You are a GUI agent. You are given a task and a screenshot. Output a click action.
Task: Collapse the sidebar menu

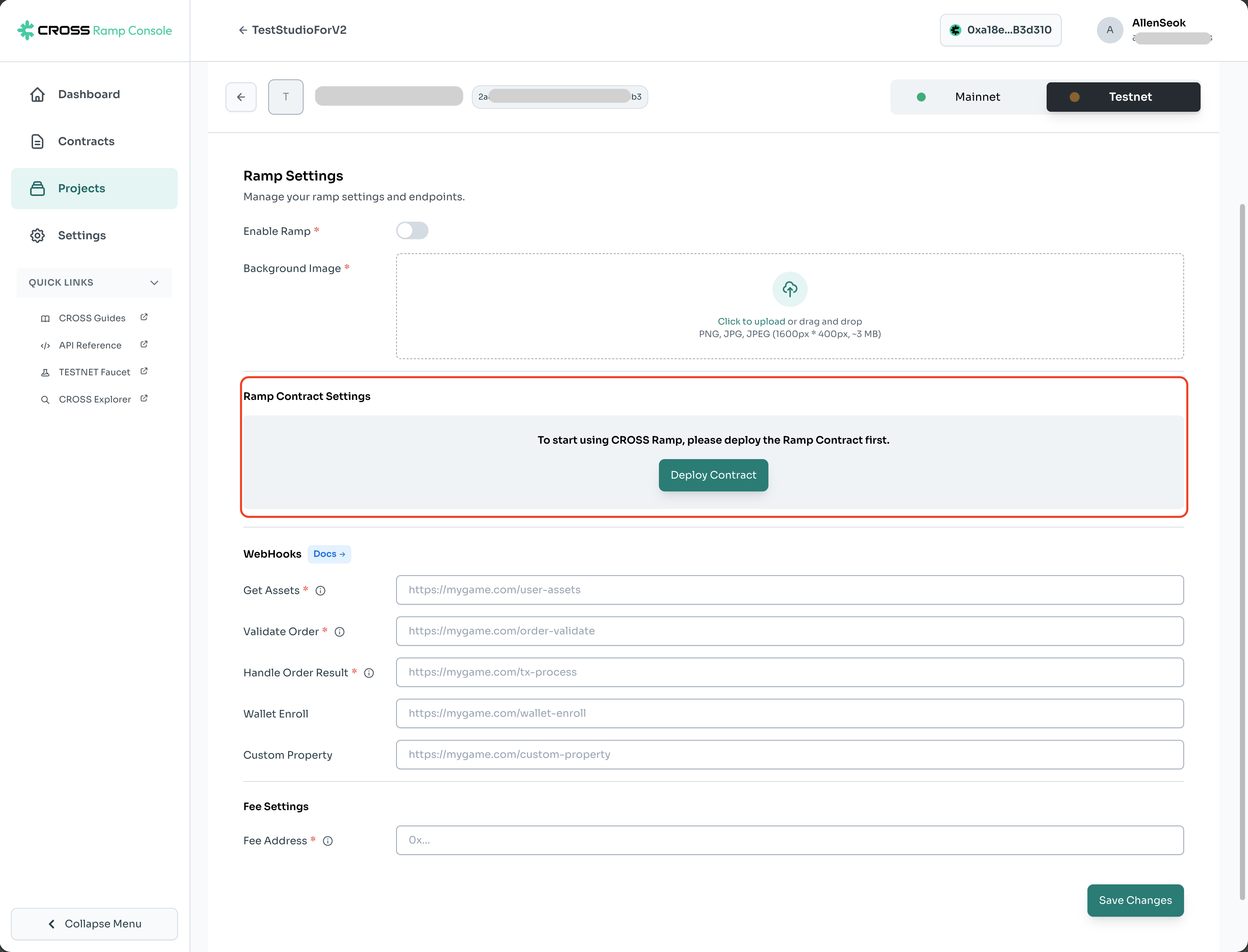pos(94,924)
